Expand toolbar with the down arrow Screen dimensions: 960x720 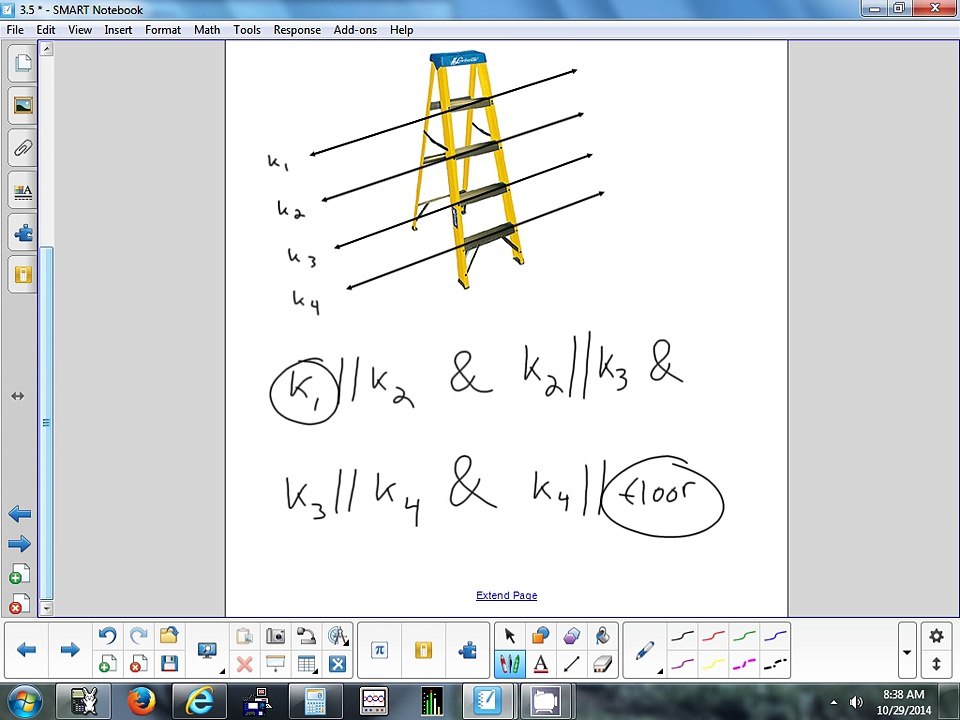click(907, 652)
